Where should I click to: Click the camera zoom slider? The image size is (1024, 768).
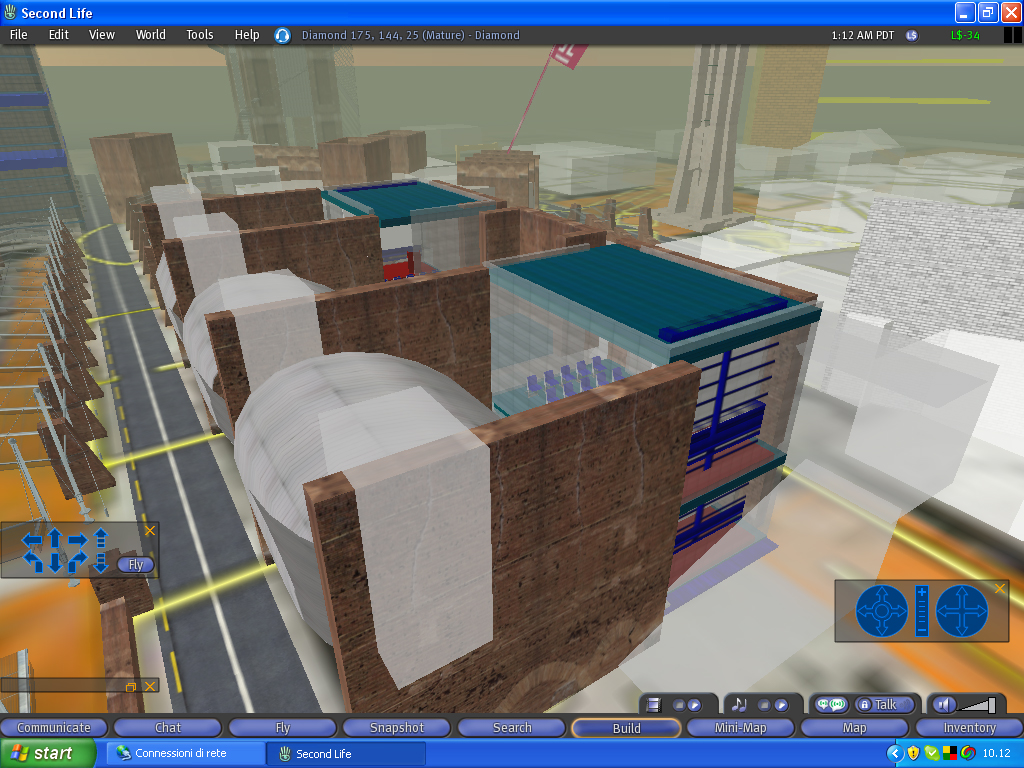coord(922,610)
